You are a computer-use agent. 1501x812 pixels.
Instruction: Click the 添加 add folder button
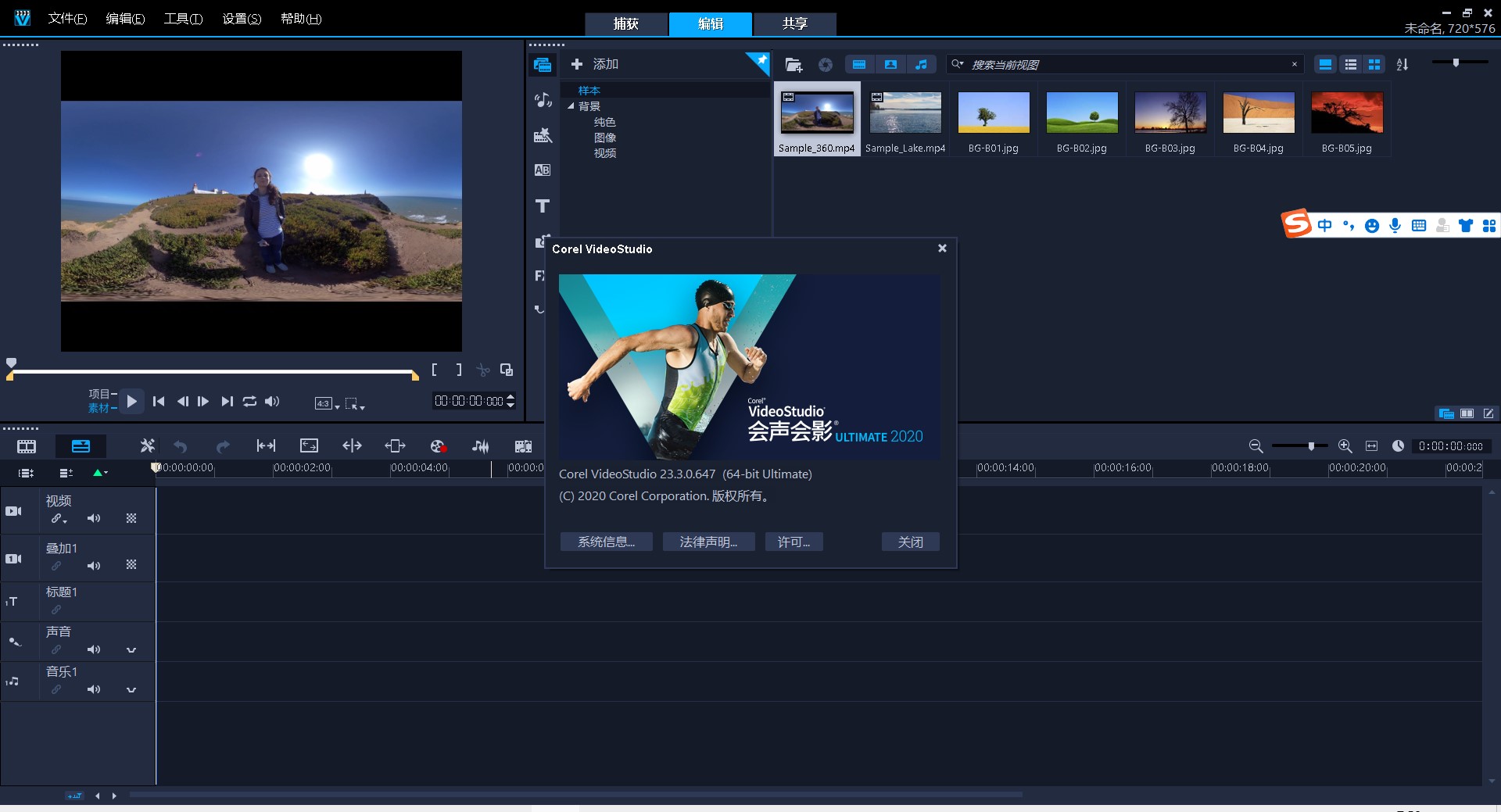594,64
